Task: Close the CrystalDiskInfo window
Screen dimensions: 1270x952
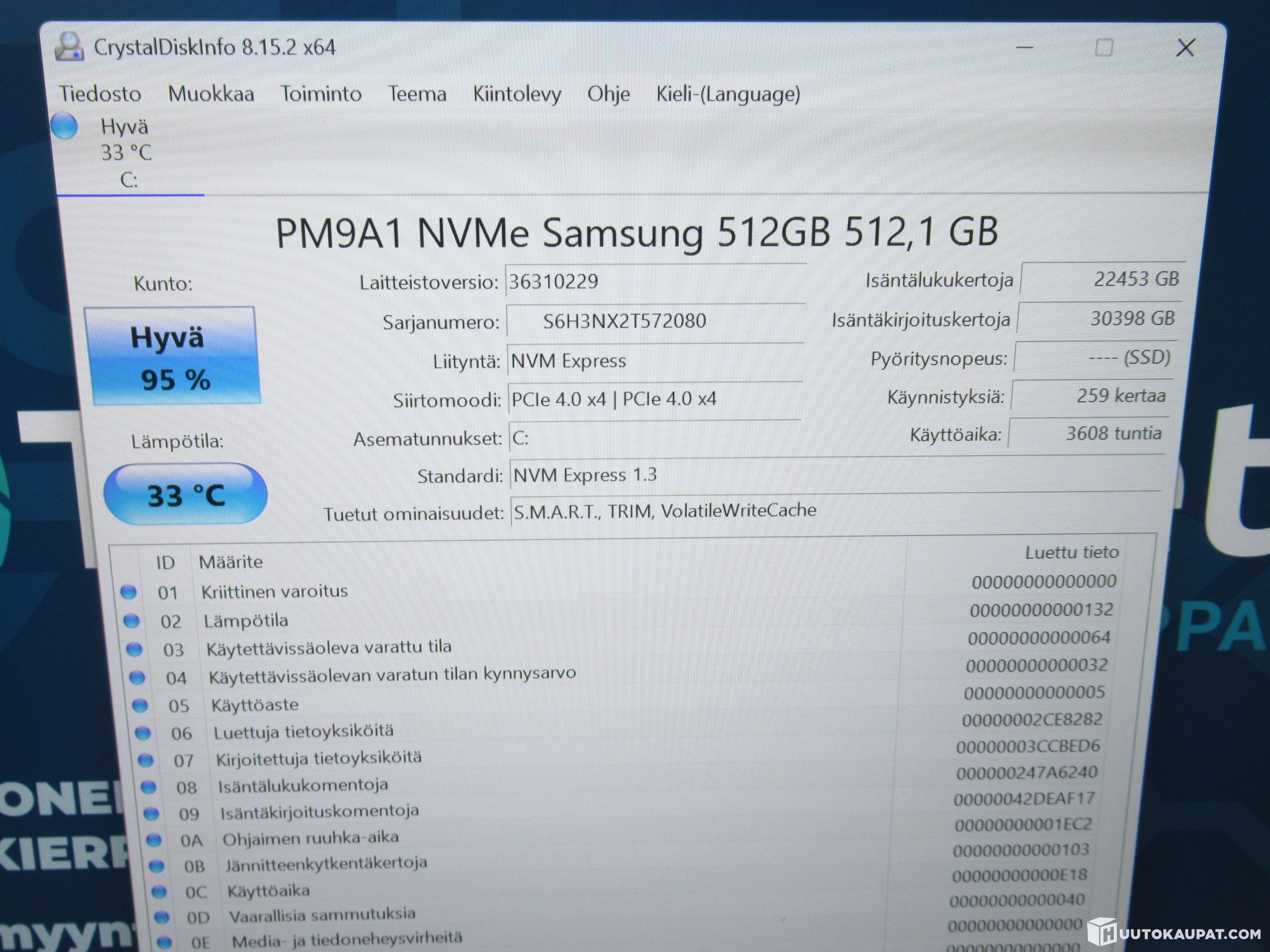Action: [1186, 48]
